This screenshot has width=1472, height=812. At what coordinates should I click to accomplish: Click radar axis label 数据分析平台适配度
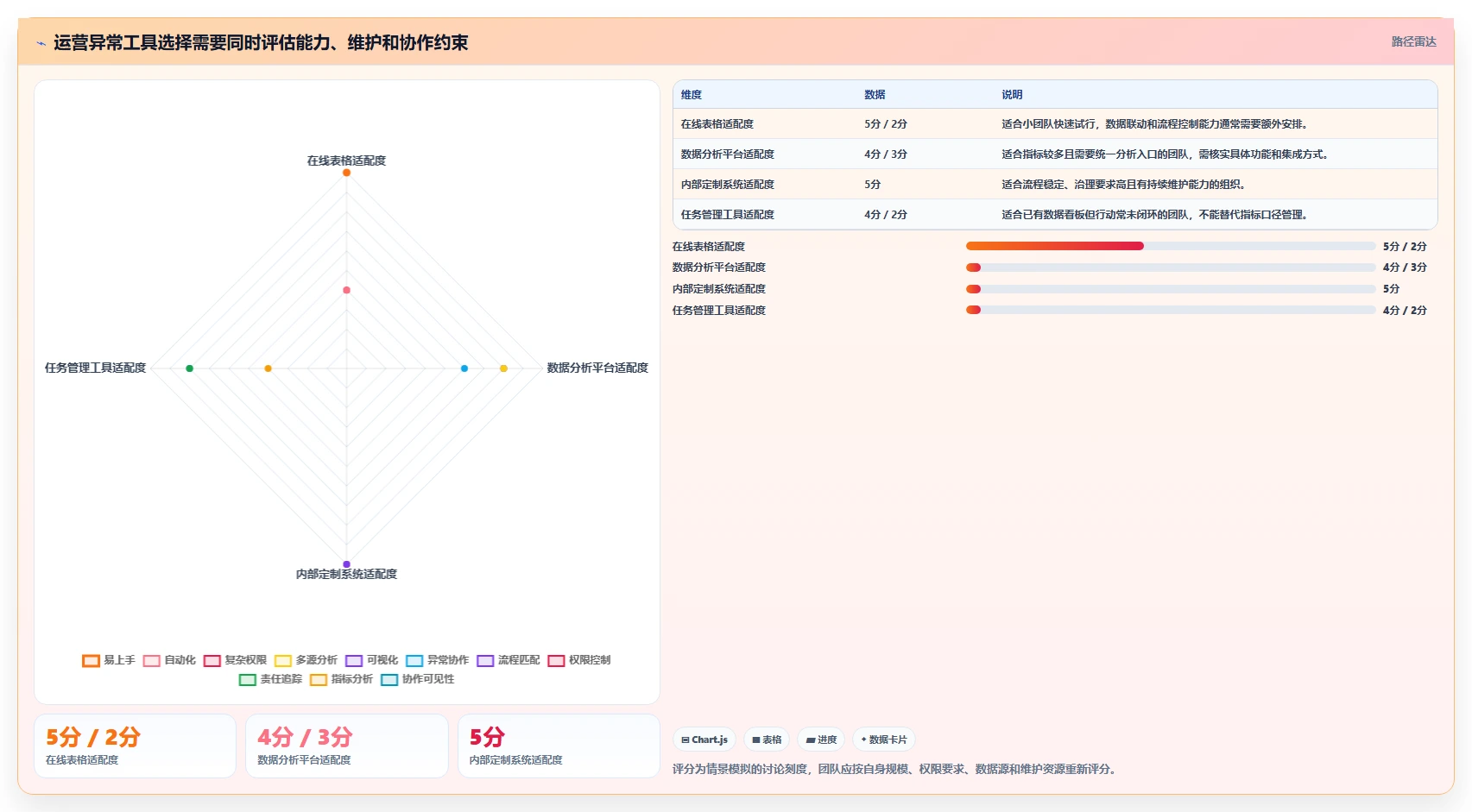[597, 368]
